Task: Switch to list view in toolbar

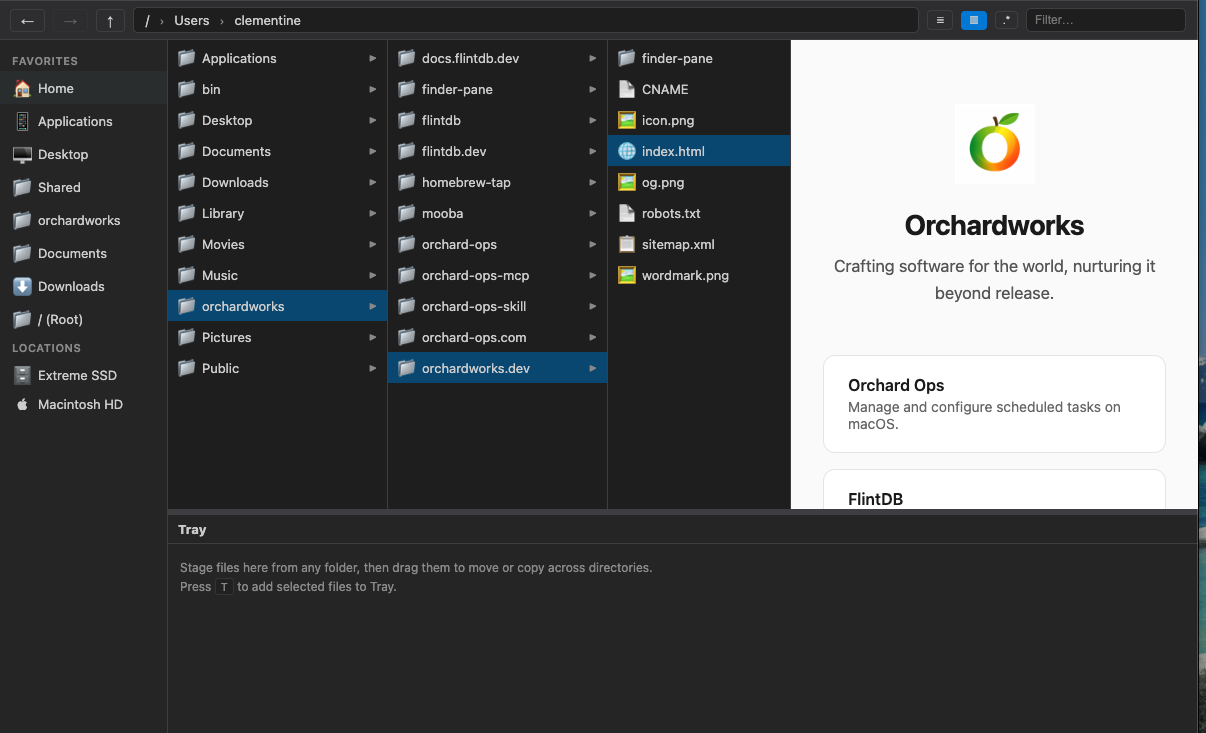Action: coord(939,20)
